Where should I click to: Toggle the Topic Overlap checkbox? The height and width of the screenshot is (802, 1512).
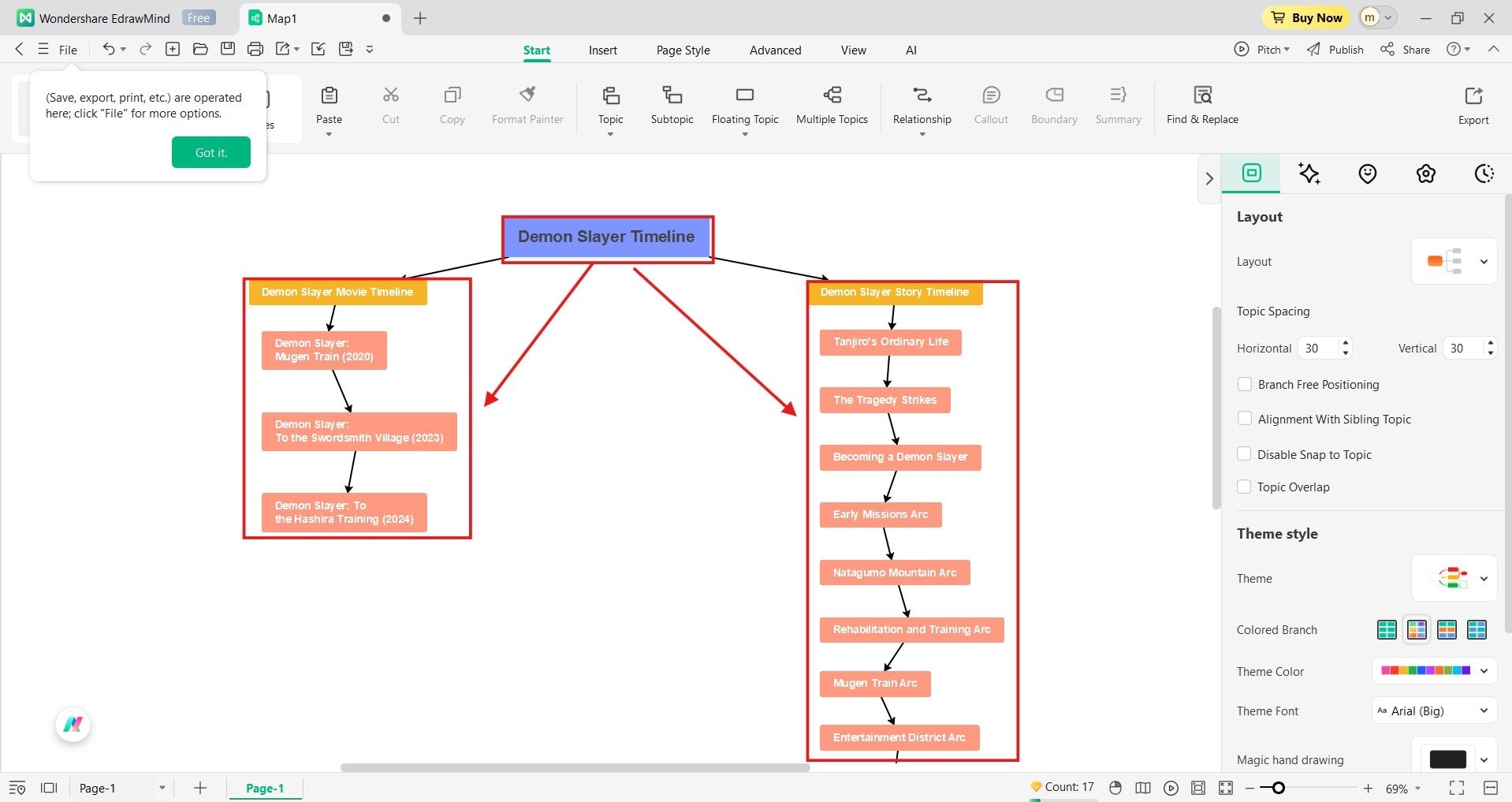[1245, 487]
